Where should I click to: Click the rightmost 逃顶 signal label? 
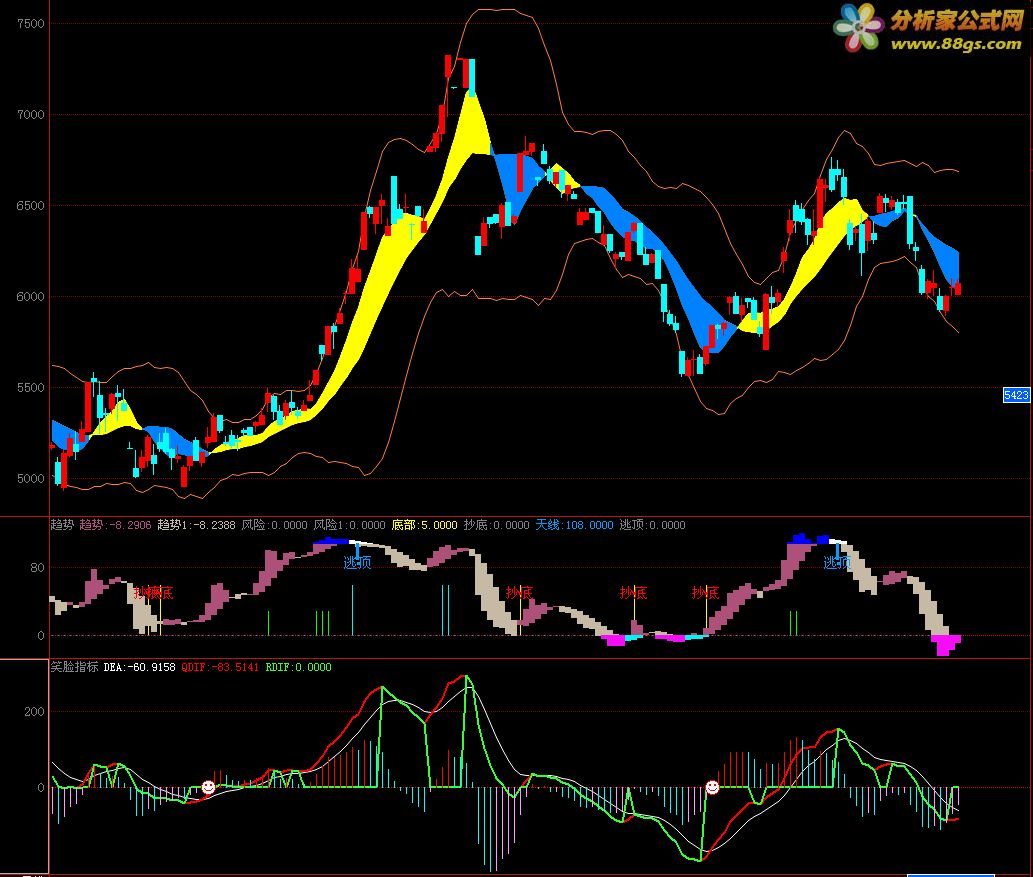837,562
